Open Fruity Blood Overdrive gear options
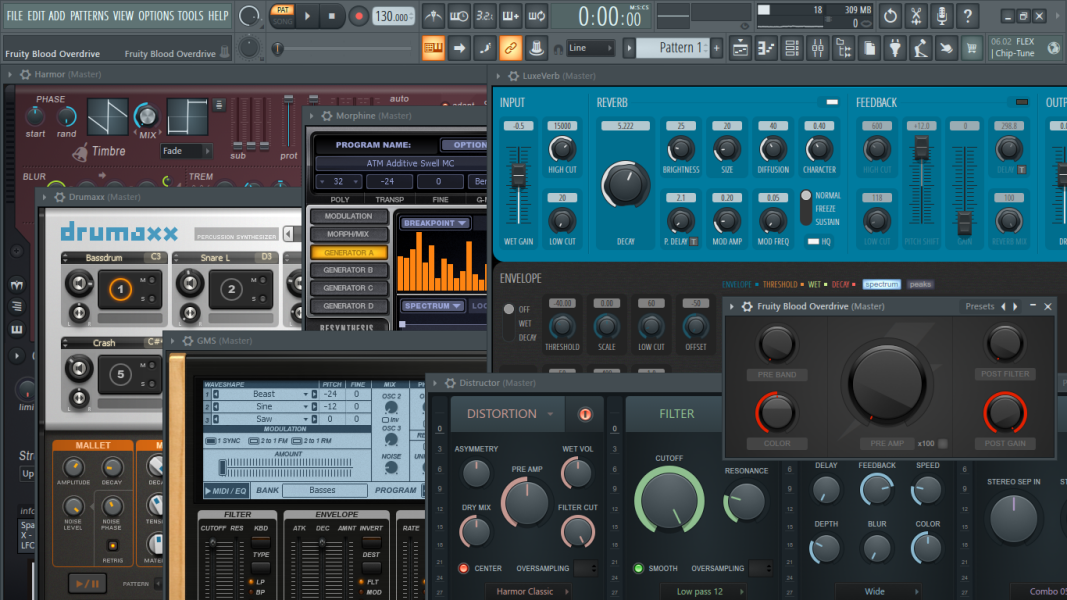 tap(747, 307)
